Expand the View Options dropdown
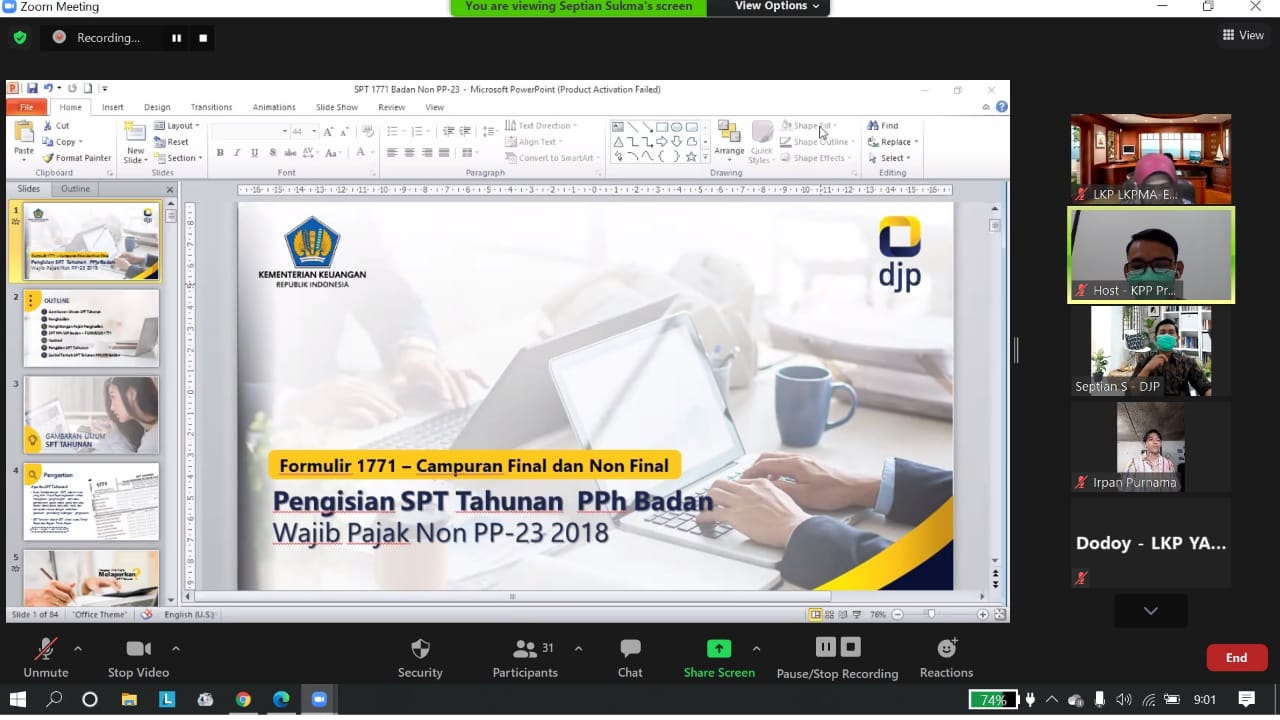1280x720 pixels. (x=777, y=7)
